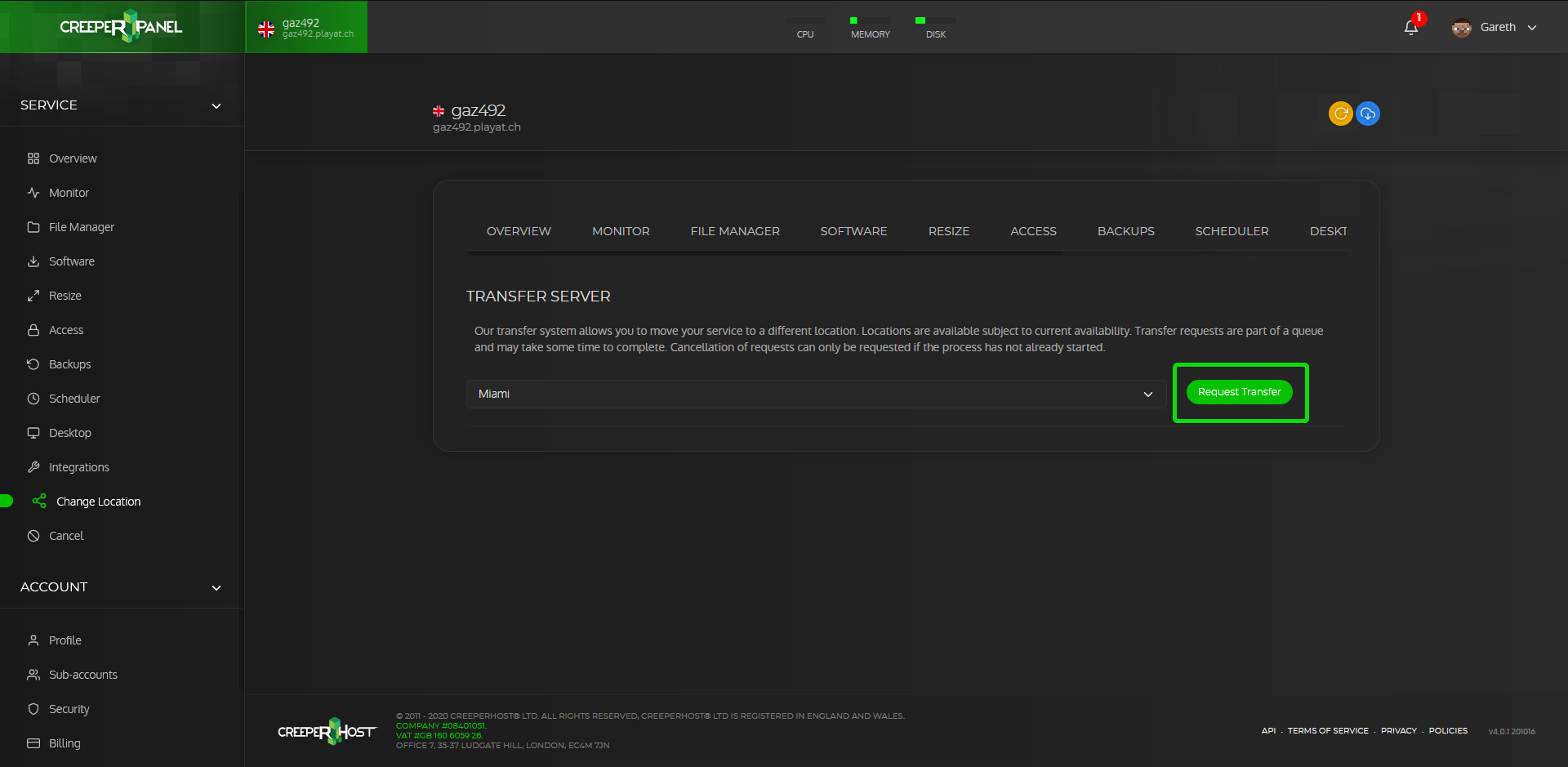Click the Sub-accounts people icon
This screenshot has width=1568, height=767.
[x=33, y=675]
